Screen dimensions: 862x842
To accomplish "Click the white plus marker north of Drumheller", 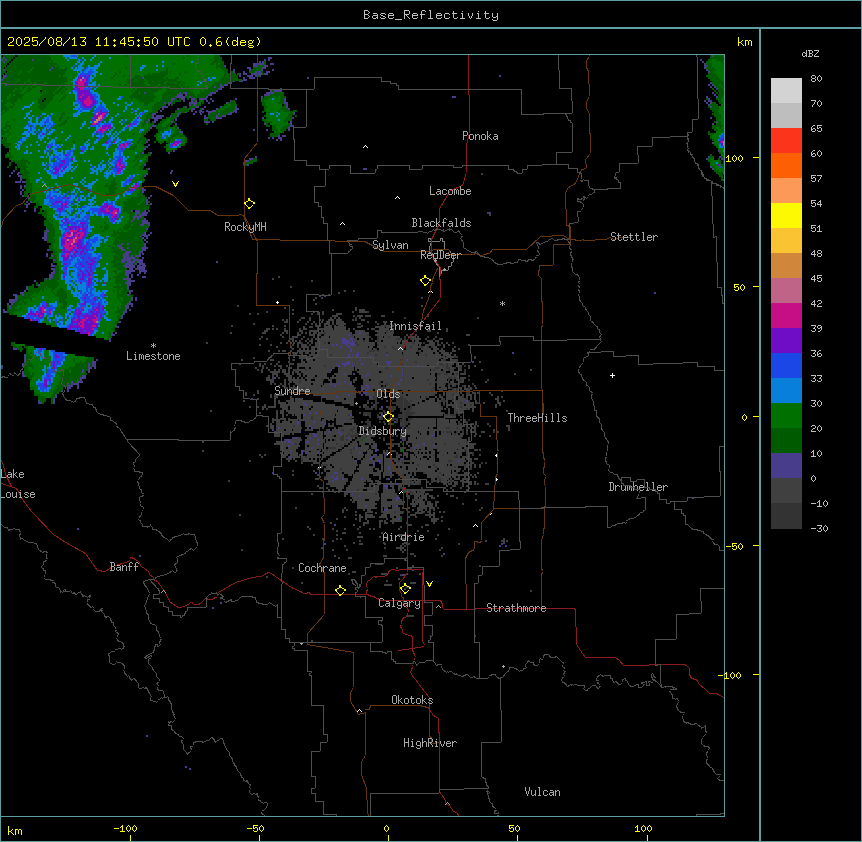I will (x=612, y=375).
